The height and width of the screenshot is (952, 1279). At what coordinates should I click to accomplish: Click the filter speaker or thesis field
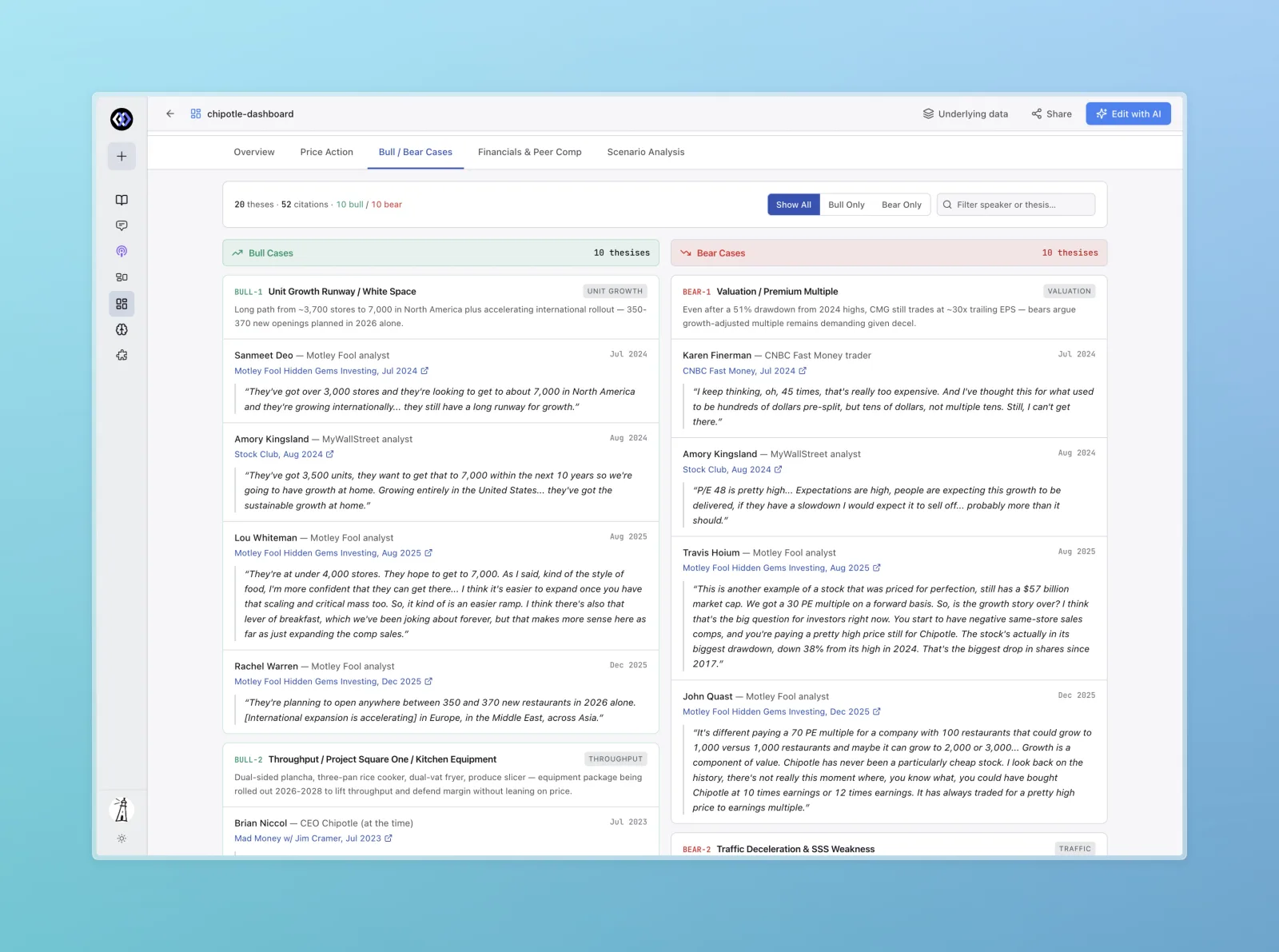pos(1016,205)
